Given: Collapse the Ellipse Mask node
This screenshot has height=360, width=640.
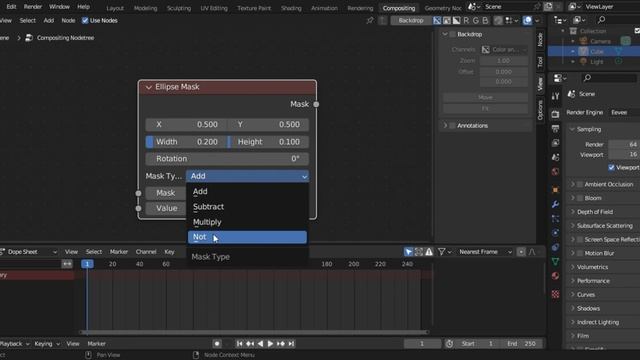Looking at the screenshot, I should (149, 87).
